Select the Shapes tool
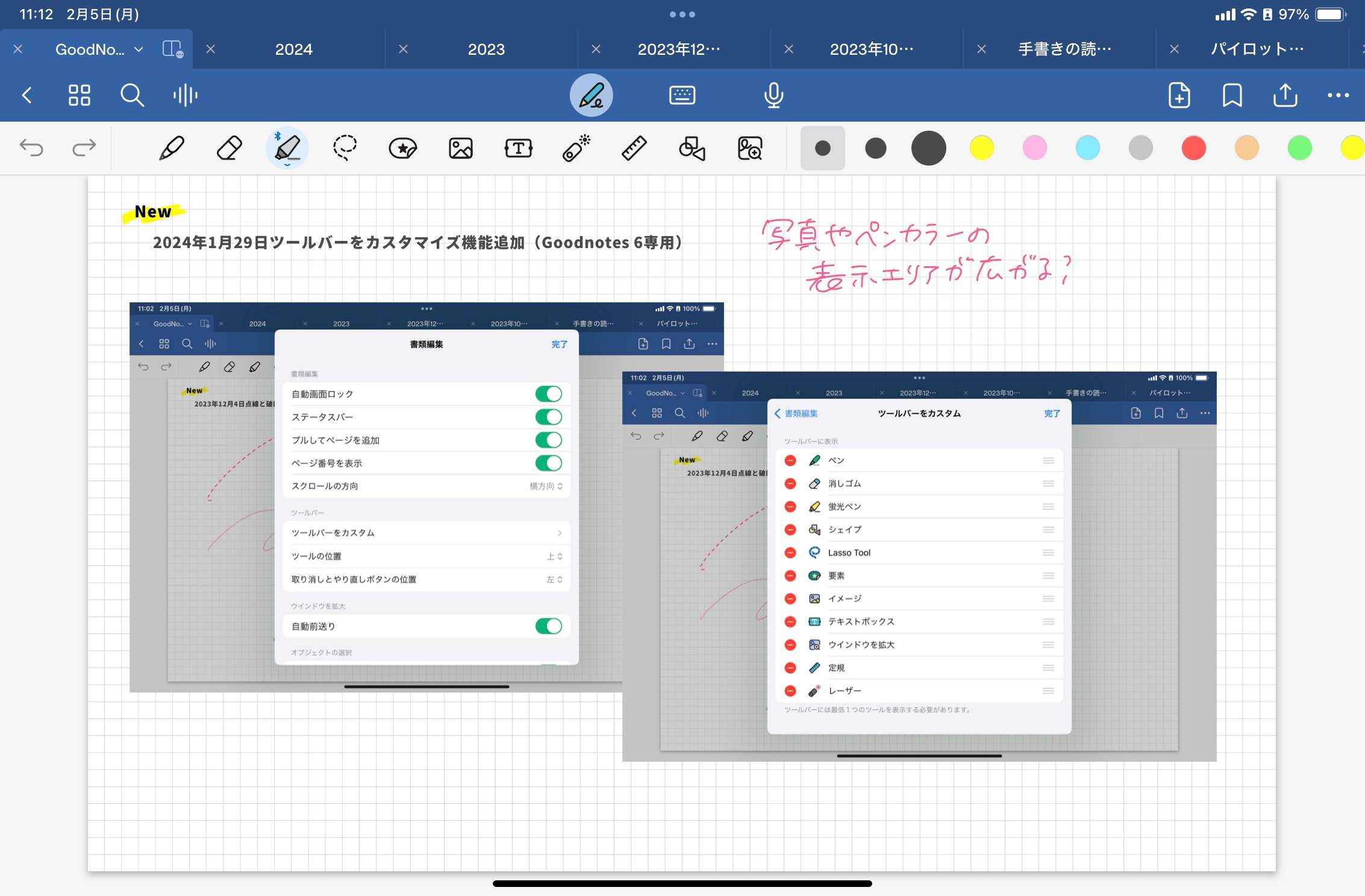Screen dimensions: 1365x896 click(x=692, y=148)
